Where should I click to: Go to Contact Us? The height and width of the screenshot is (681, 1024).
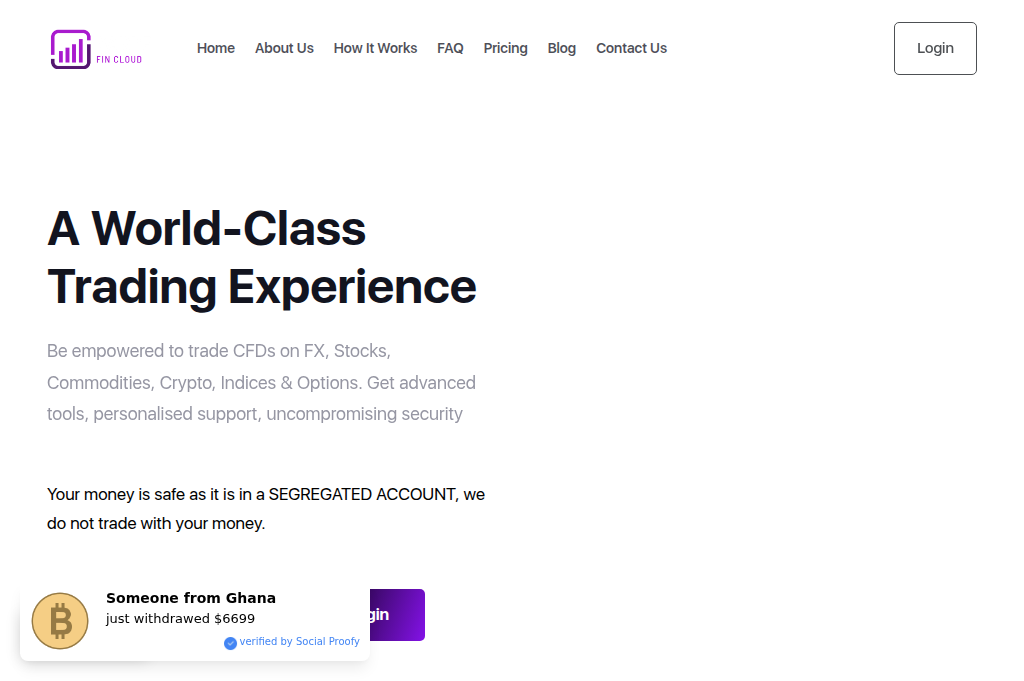point(631,48)
